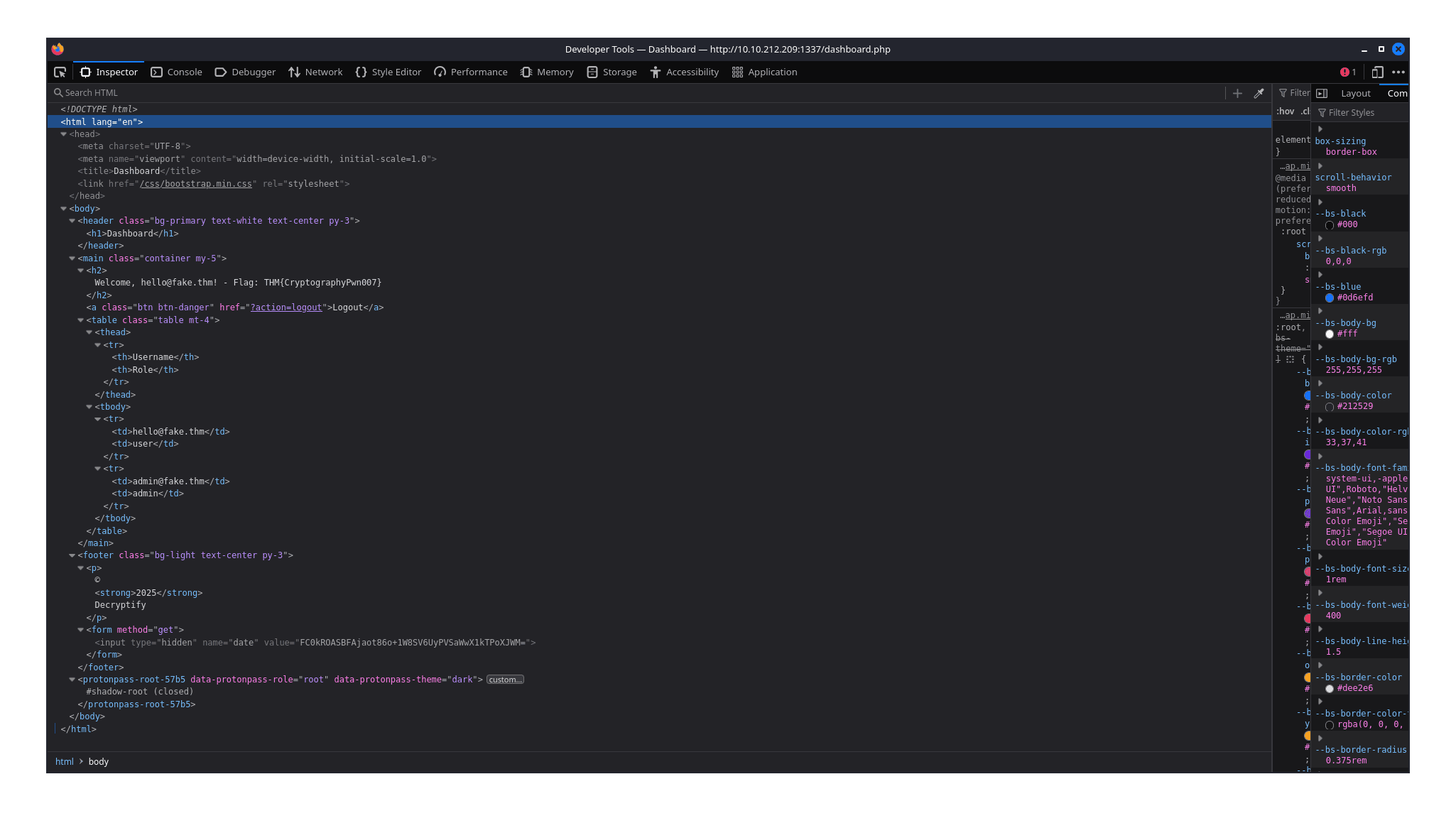Switch to the Network tab

pyautogui.click(x=315, y=72)
